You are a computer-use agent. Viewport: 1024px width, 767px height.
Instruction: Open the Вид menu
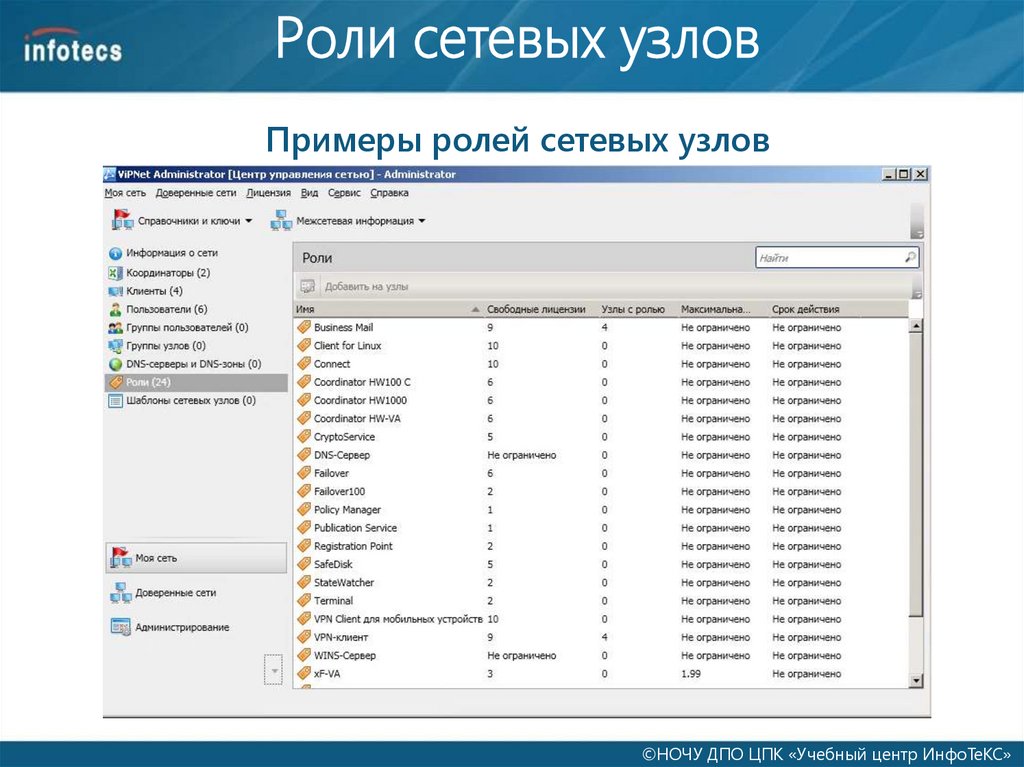tap(309, 193)
